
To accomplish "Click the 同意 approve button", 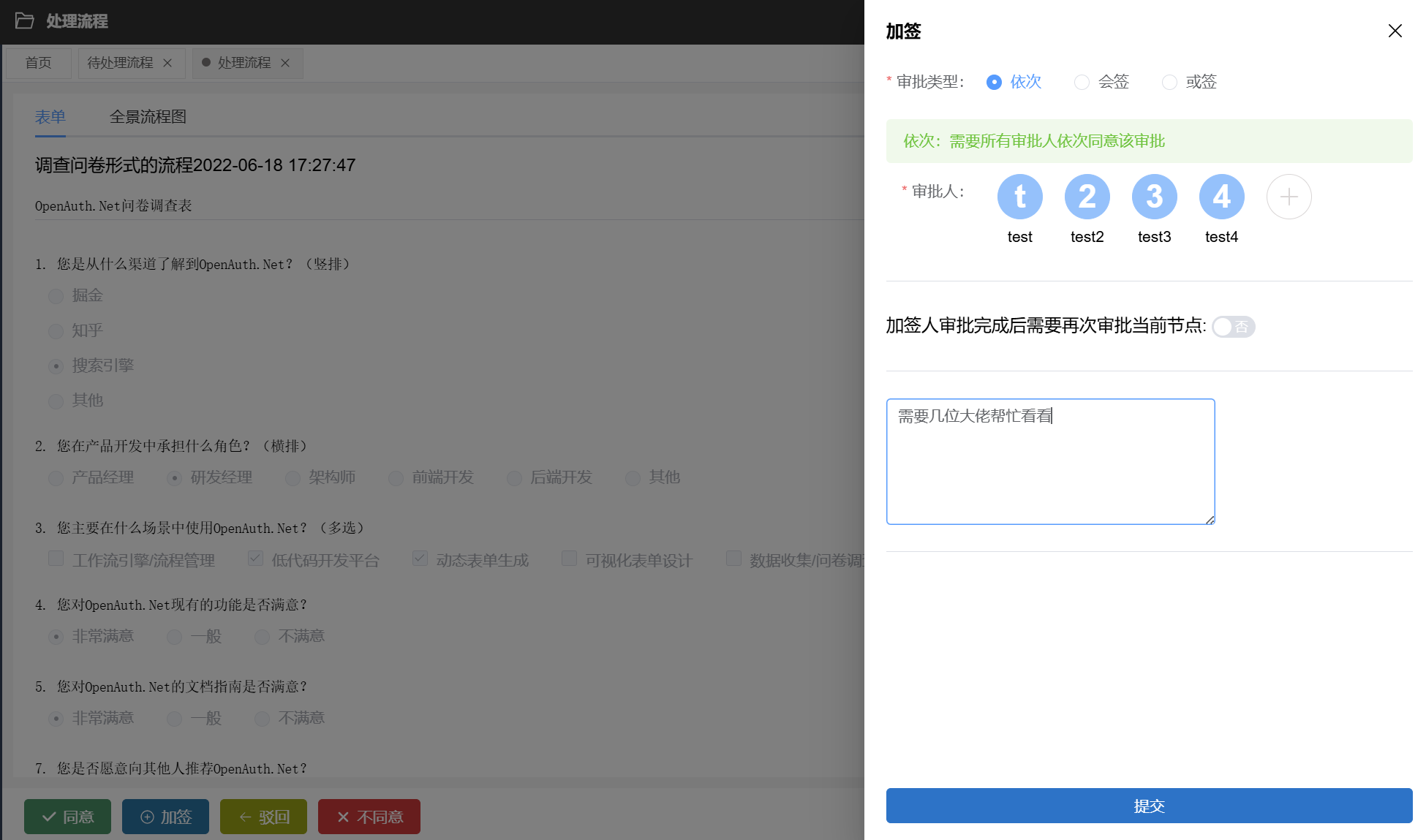I will click(67, 817).
